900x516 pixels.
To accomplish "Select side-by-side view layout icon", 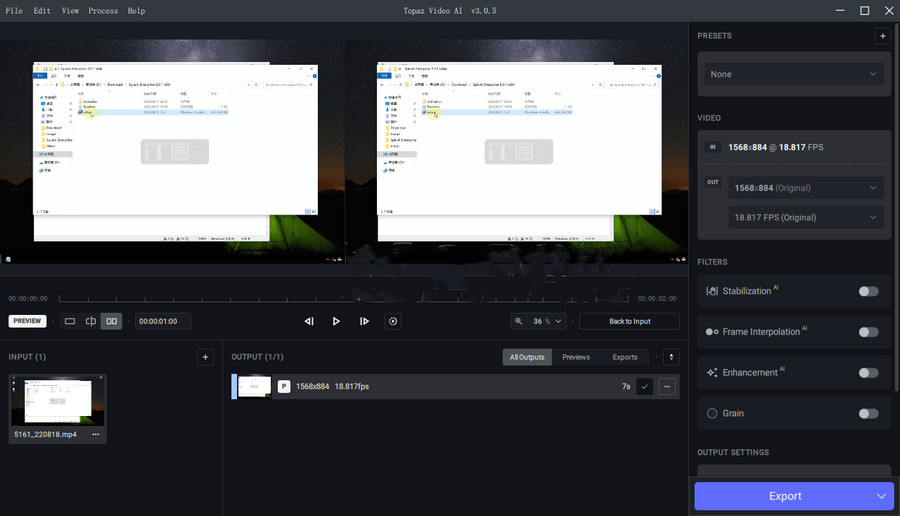I will pos(111,321).
